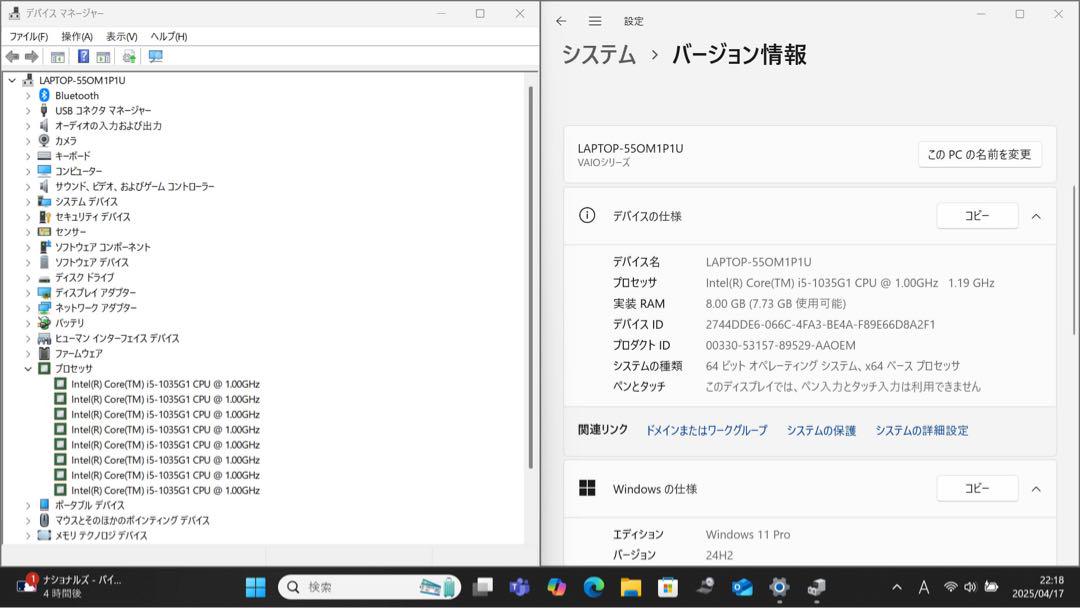The image size is (1080, 608).
Task: Open Teams icon on taskbar
Action: coord(519,587)
